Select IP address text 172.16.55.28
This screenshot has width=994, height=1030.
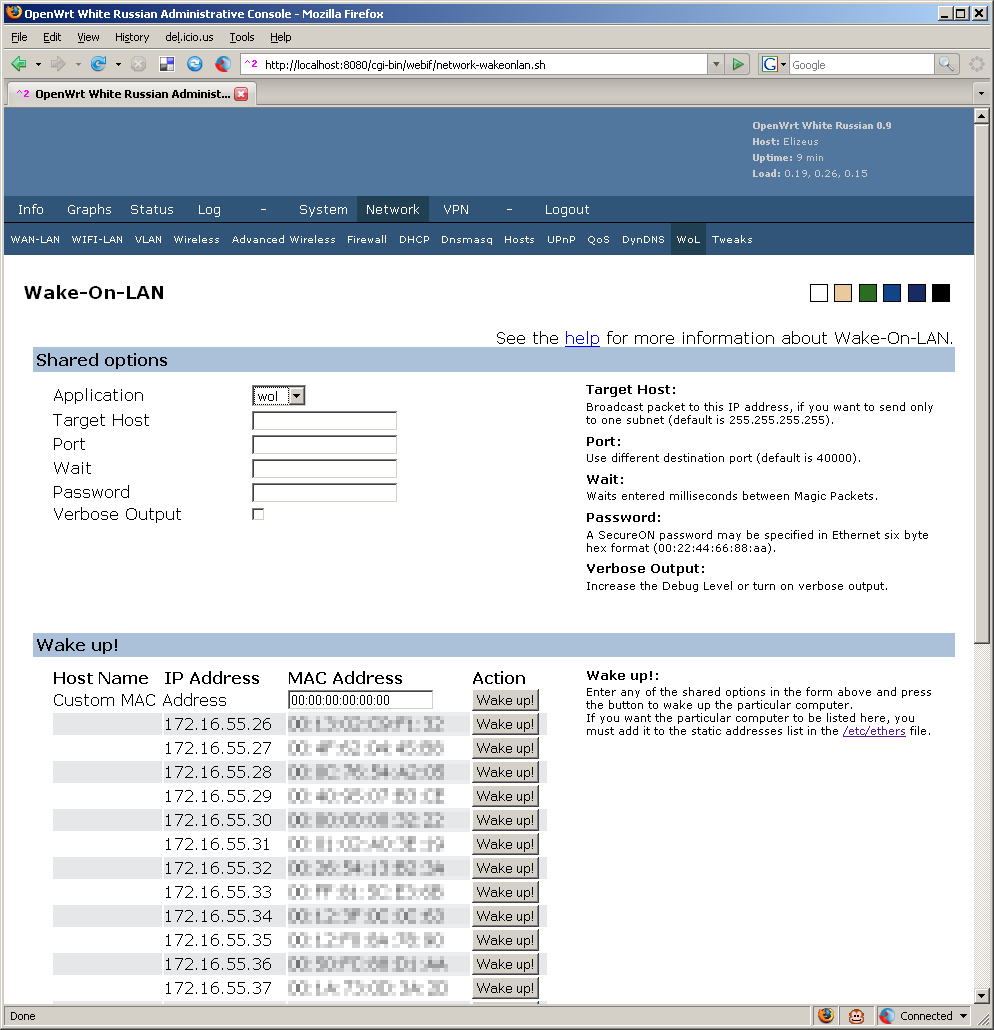pos(217,772)
